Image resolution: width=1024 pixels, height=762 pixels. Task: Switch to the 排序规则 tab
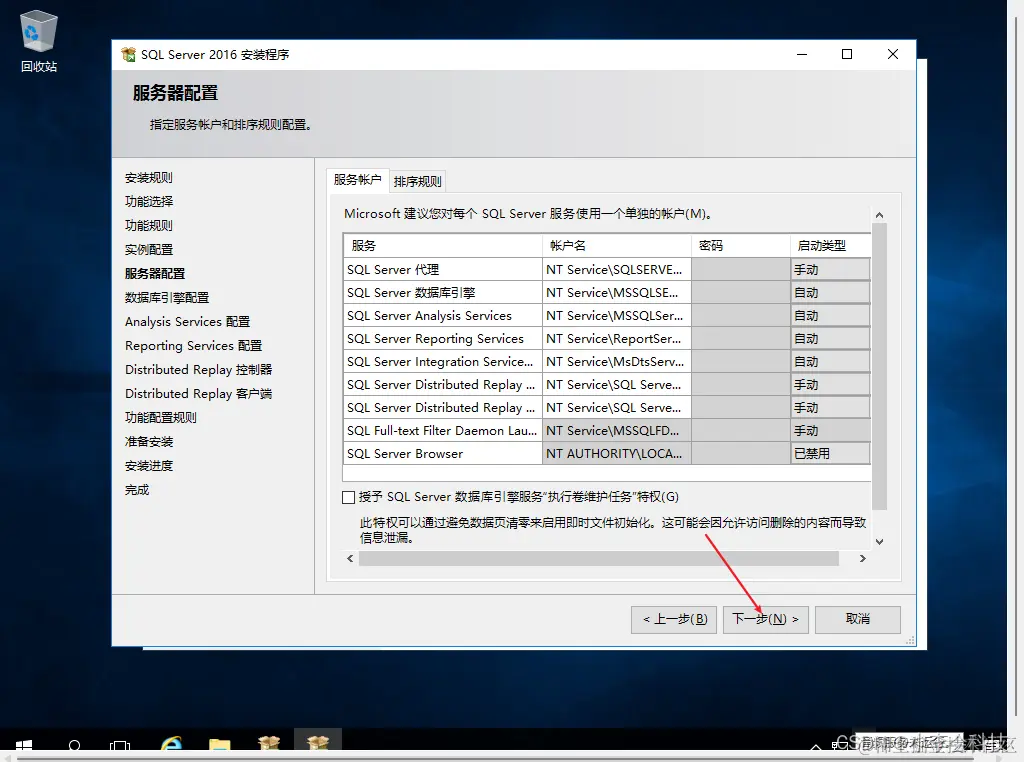[x=418, y=182]
